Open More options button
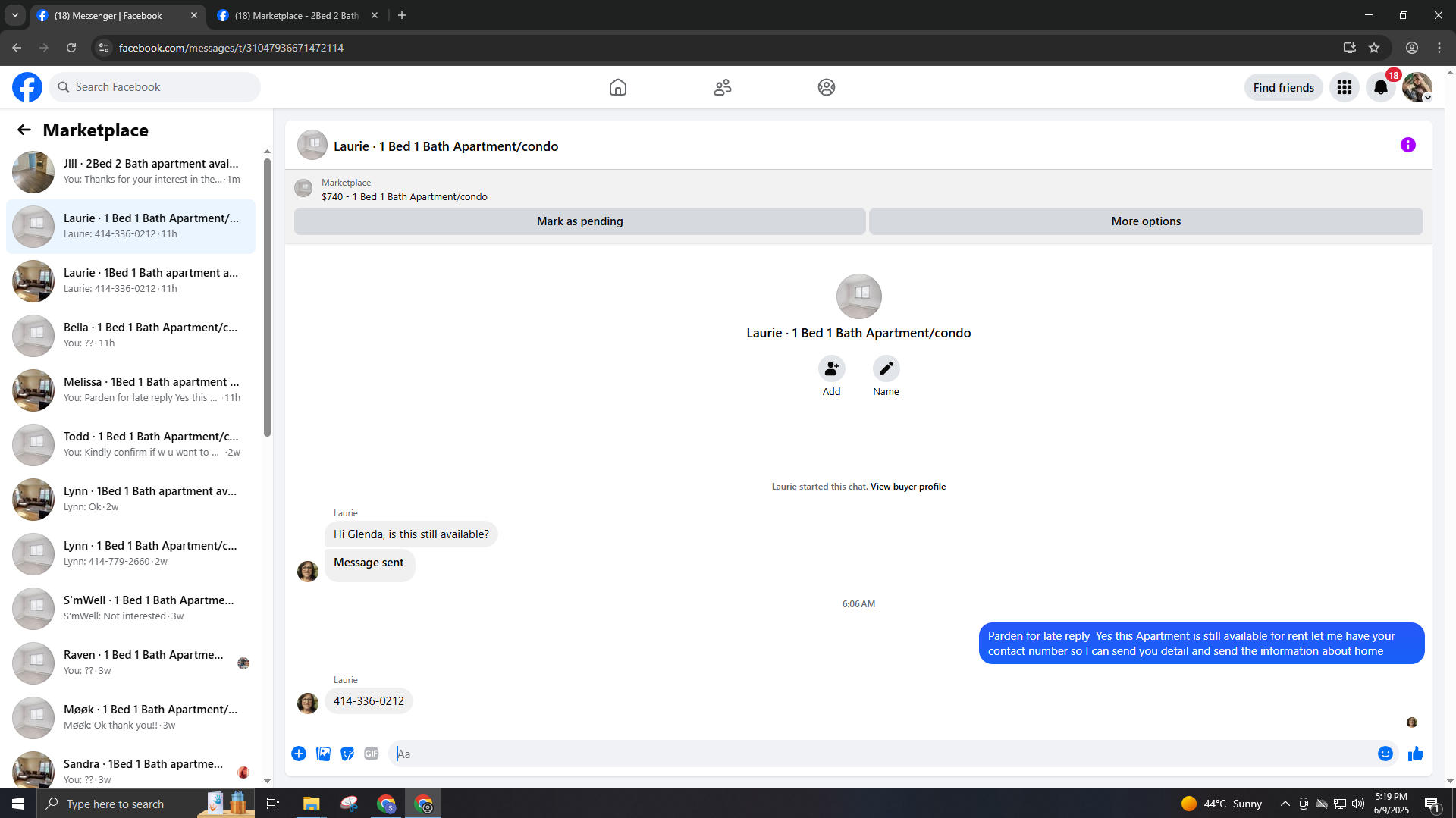 tap(1146, 221)
